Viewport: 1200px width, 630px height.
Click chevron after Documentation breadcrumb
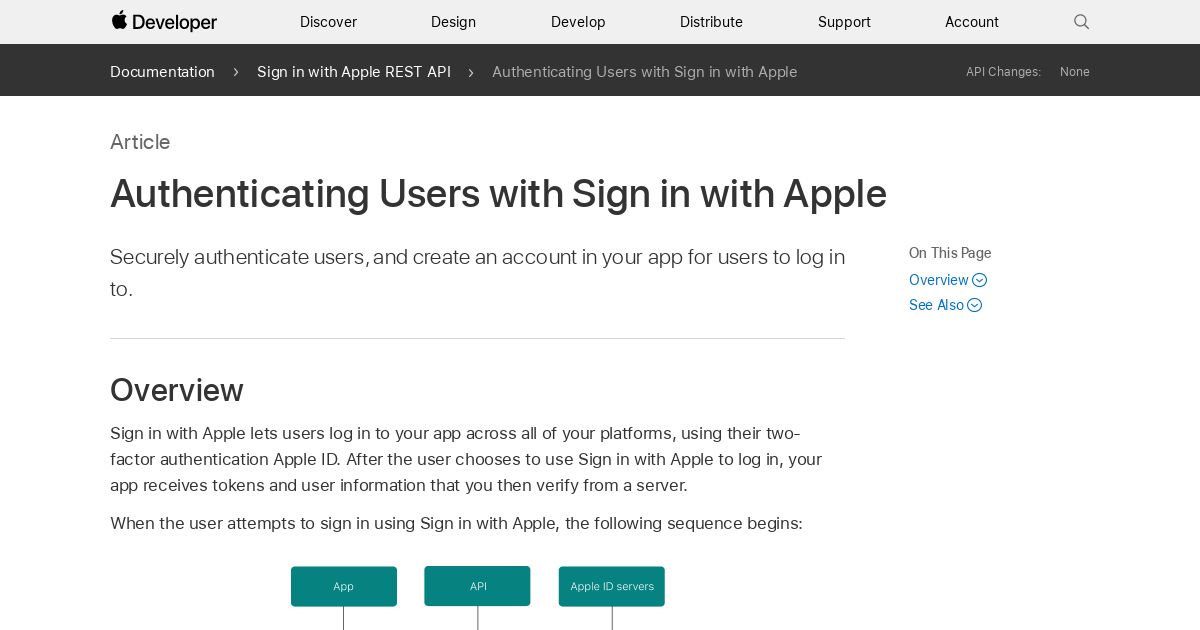pyautogui.click(x=236, y=72)
